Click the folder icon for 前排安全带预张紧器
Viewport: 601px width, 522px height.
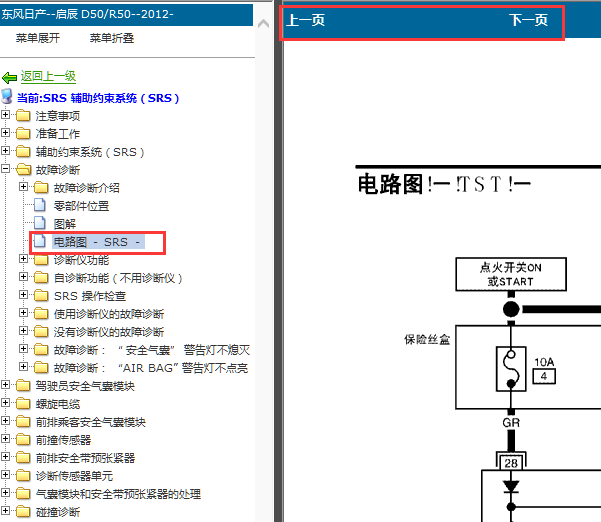23,458
